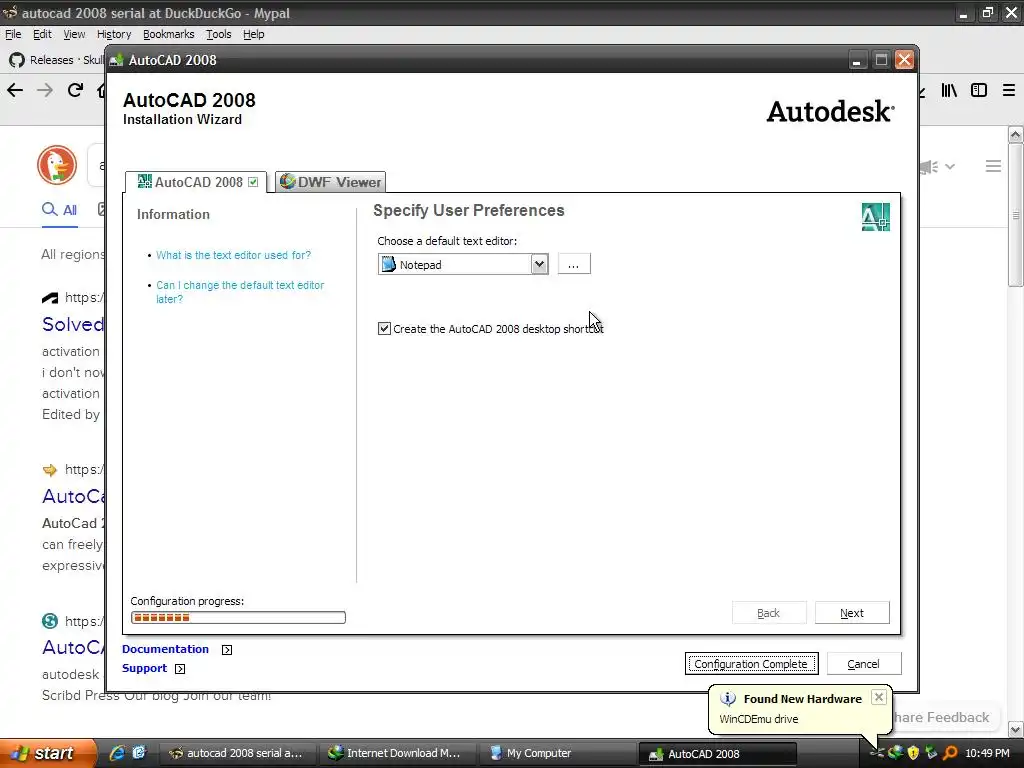Click the browser Forward arrow icon
Image resolution: width=1024 pixels, height=768 pixels.
[45, 90]
